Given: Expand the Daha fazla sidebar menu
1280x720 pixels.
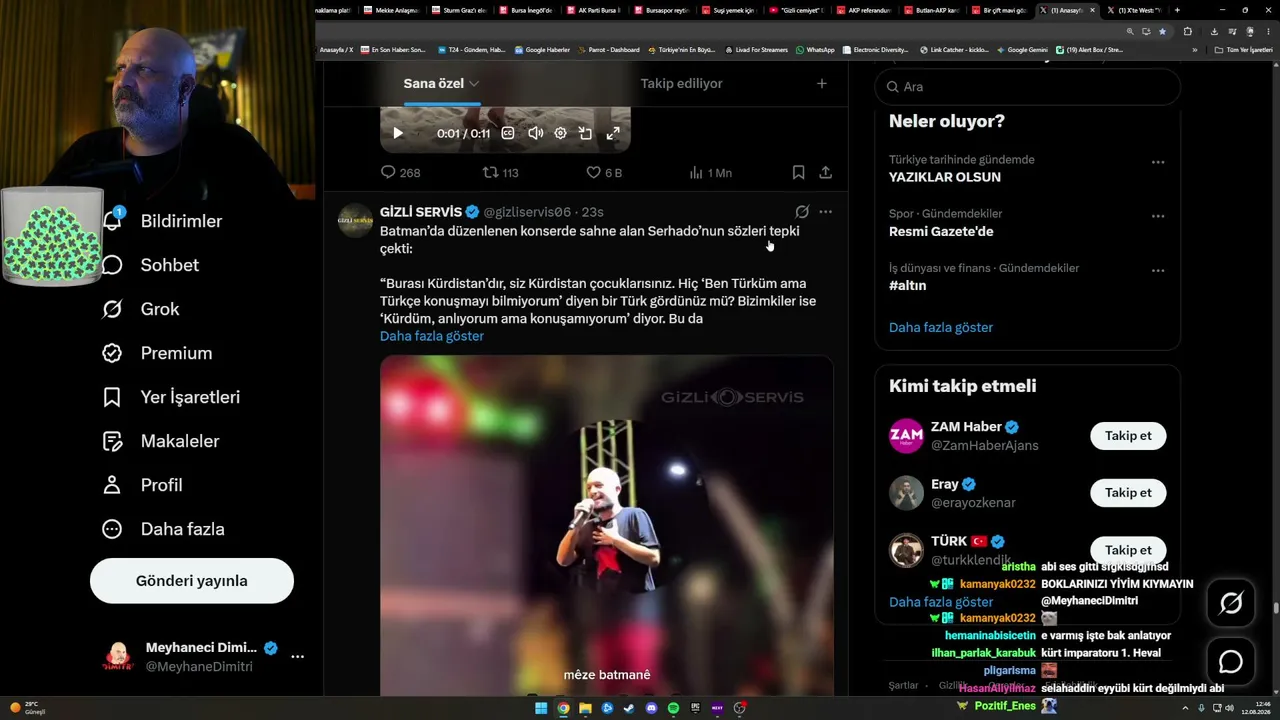Looking at the screenshot, I should 163,529.
